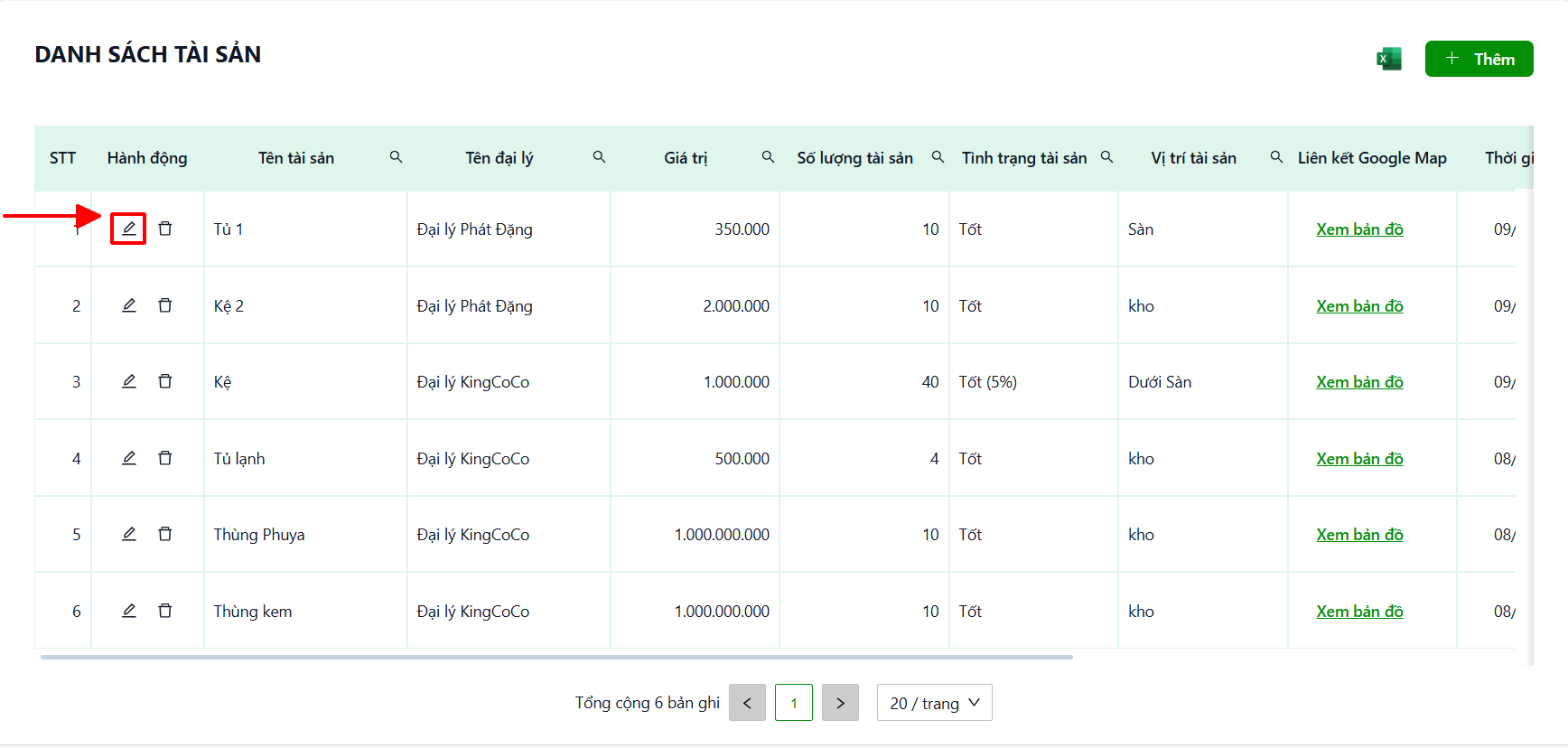Click the quantity 40 cell
Screen dimensions: 1568x748
point(930,382)
